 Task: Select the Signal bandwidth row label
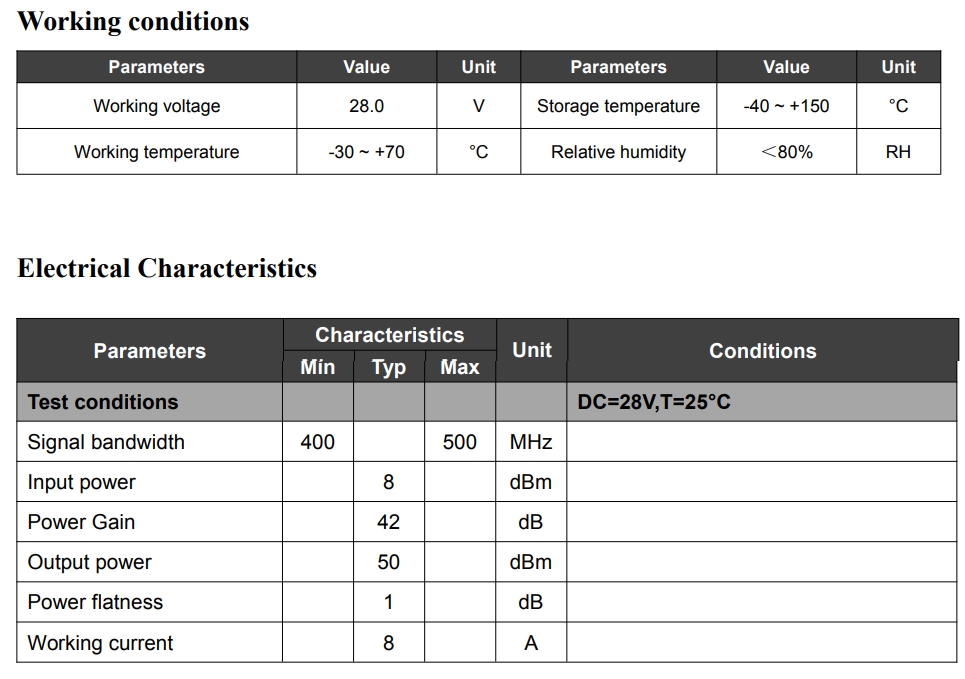pos(106,442)
